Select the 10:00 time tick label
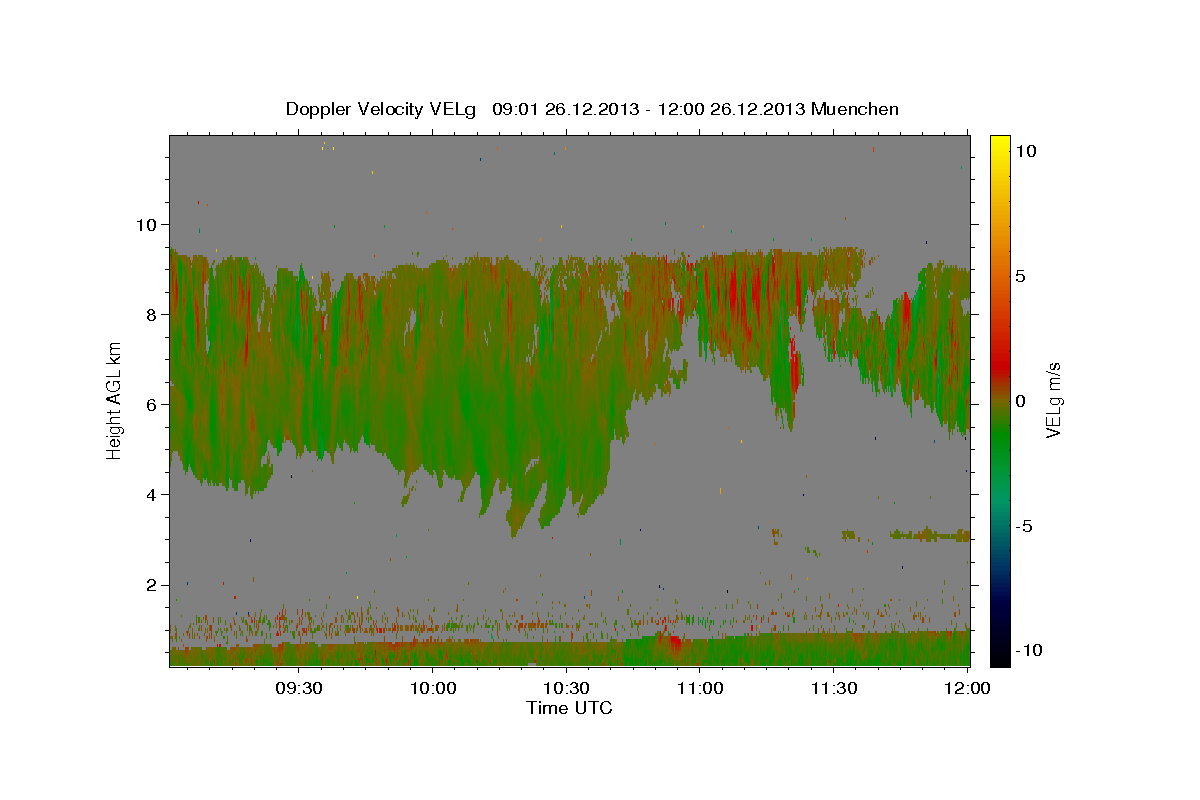This screenshot has width=1200, height=800. pyautogui.click(x=432, y=689)
